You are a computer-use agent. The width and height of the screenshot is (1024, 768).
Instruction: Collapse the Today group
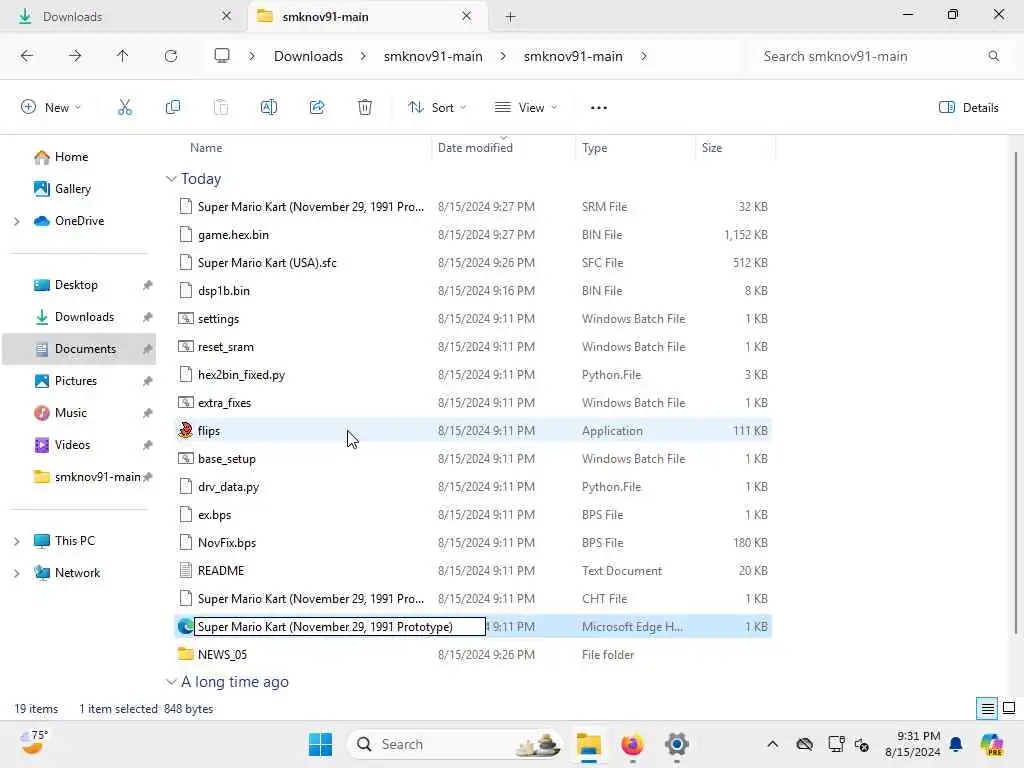pos(171,179)
